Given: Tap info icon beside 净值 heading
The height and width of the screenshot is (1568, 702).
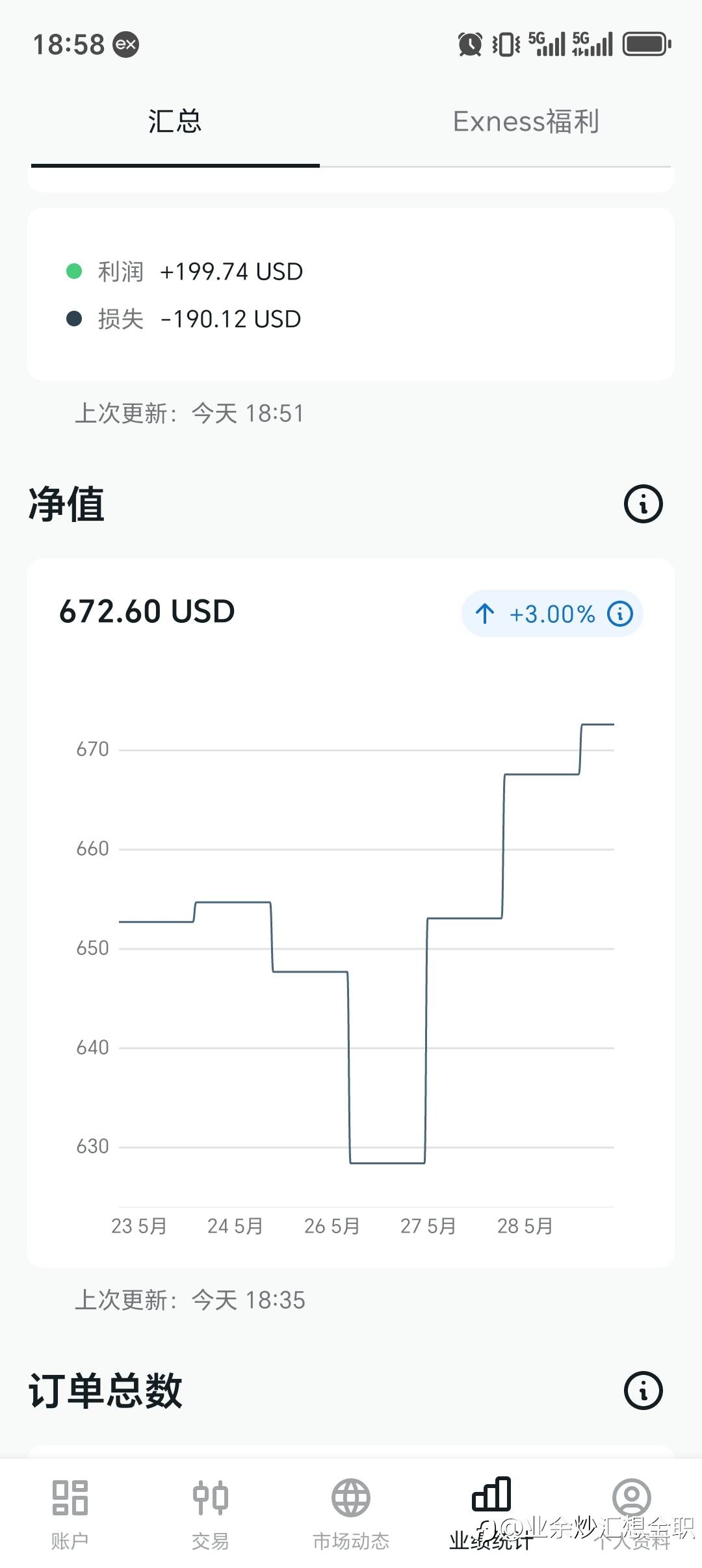Looking at the screenshot, I should coord(643,504).
